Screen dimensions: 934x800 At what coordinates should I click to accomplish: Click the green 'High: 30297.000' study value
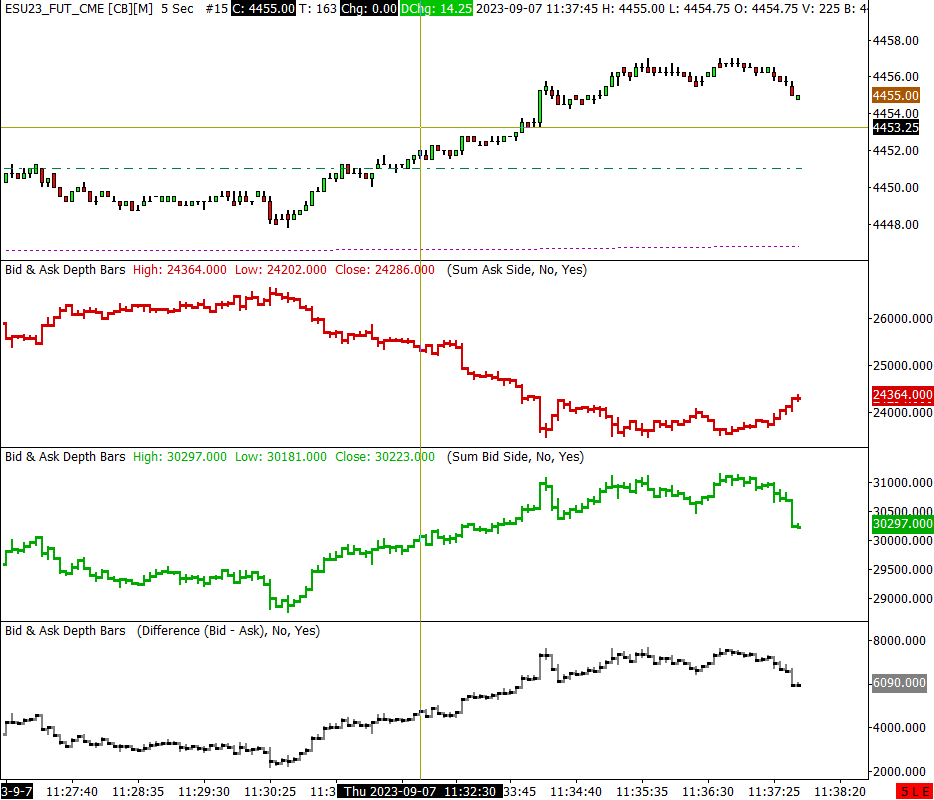[x=179, y=457]
